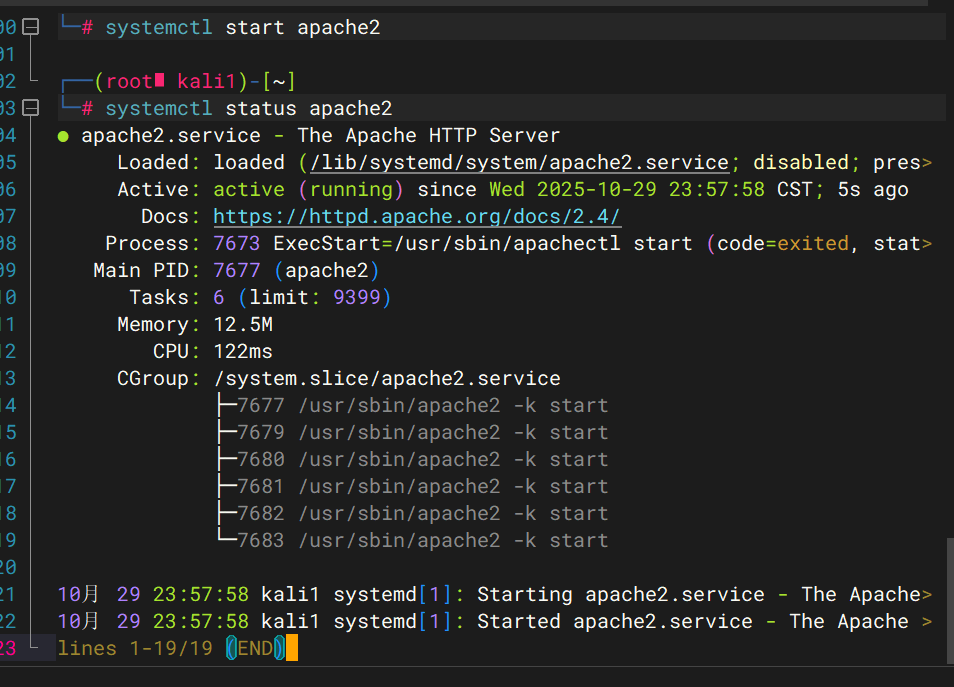Click pager status 'lines 1-19/19 (END)'
Image resolution: width=954 pixels, height=687 pixels.
171,649
